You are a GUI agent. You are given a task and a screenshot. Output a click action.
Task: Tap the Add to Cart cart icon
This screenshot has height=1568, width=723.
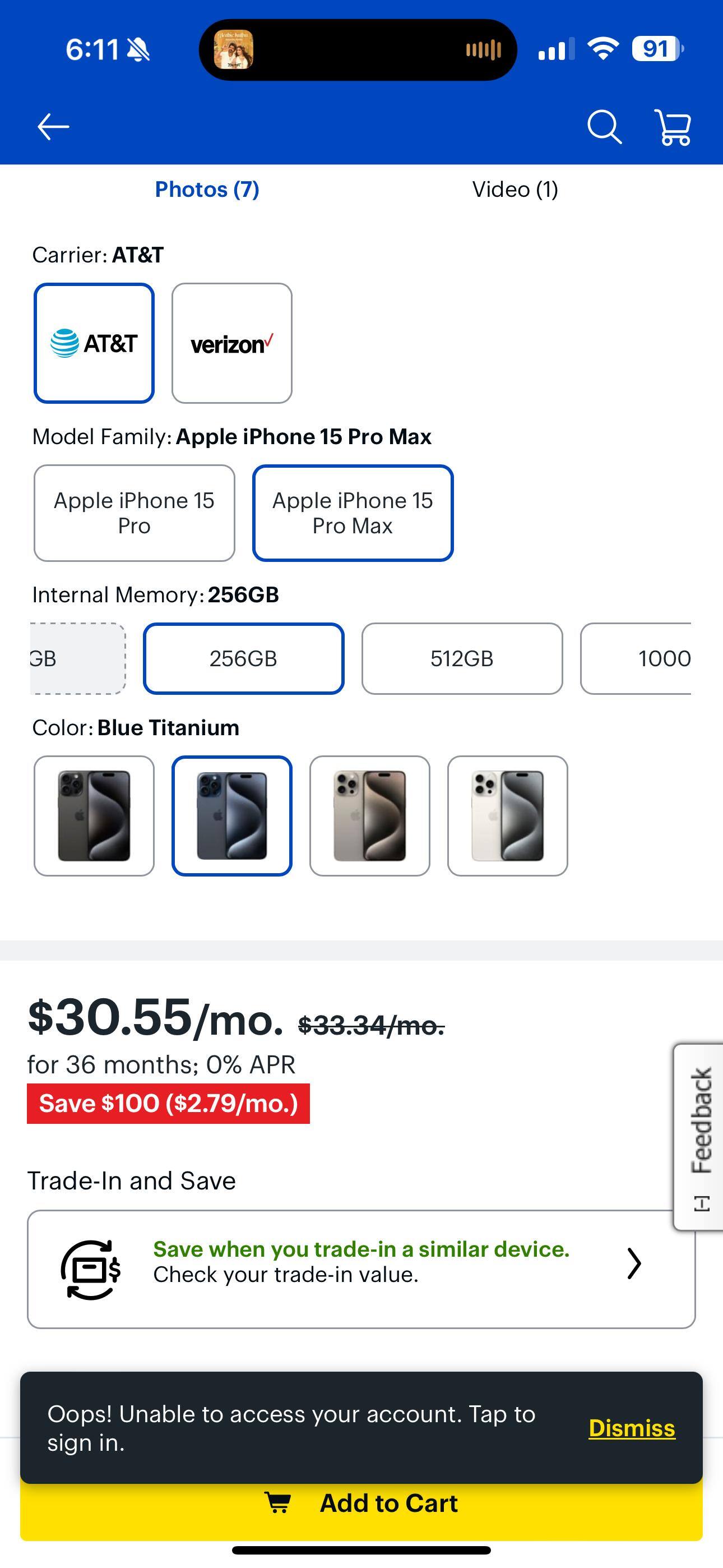pyautogui.click(x=281, y=1503)
